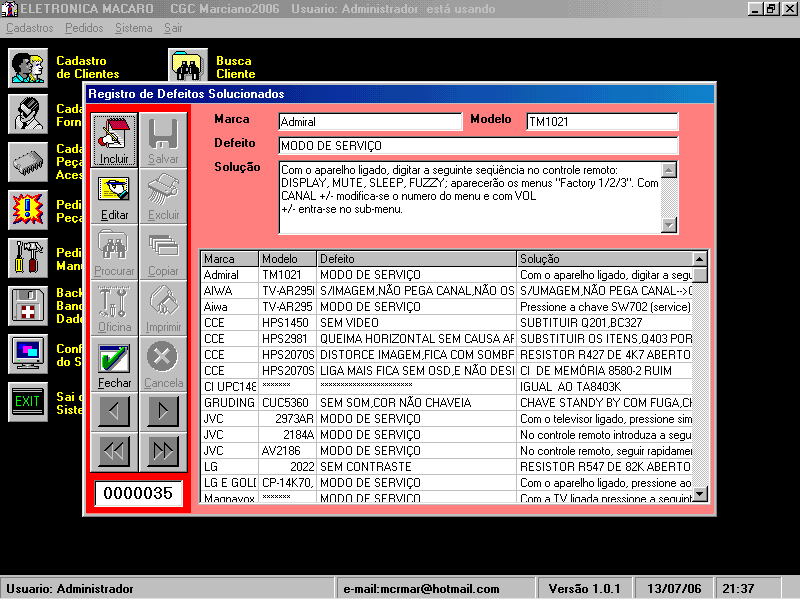Screen dimensions: 800x600
Task: Click 'CI DE MEMÓRIA 8580-2 RUIM' cell
Action: tap(605, 371)
